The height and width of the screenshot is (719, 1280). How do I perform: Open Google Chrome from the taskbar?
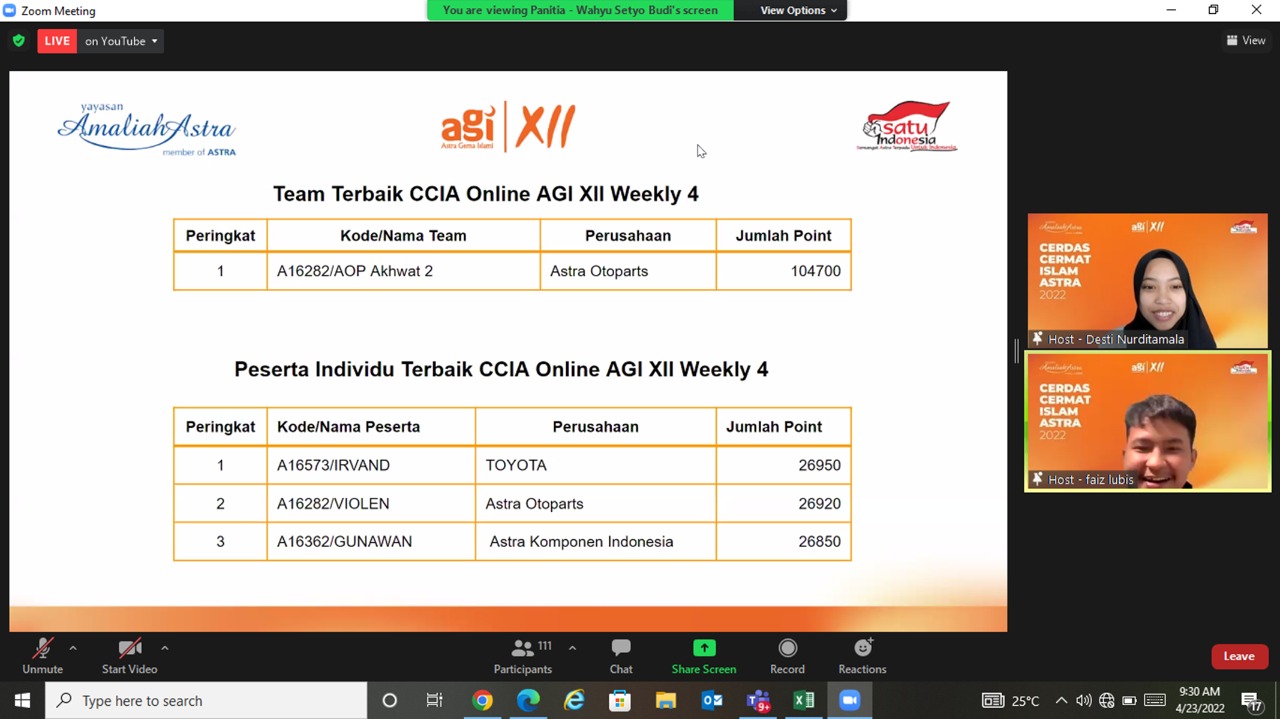click(482, 700)
